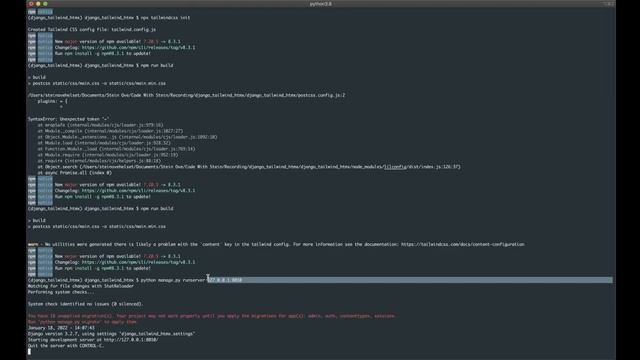Open the http://127.0.0.1:8010/ development server URL
The image size is (640, 360).
click(x=131, y=340)
